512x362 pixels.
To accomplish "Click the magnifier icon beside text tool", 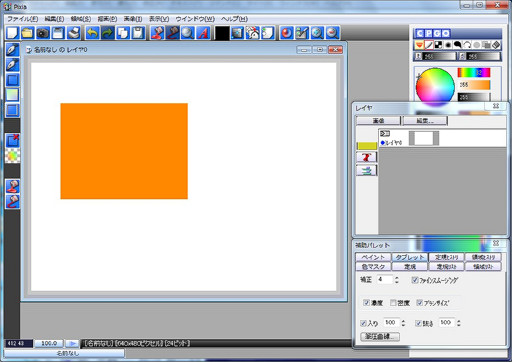I will [188, 33].
